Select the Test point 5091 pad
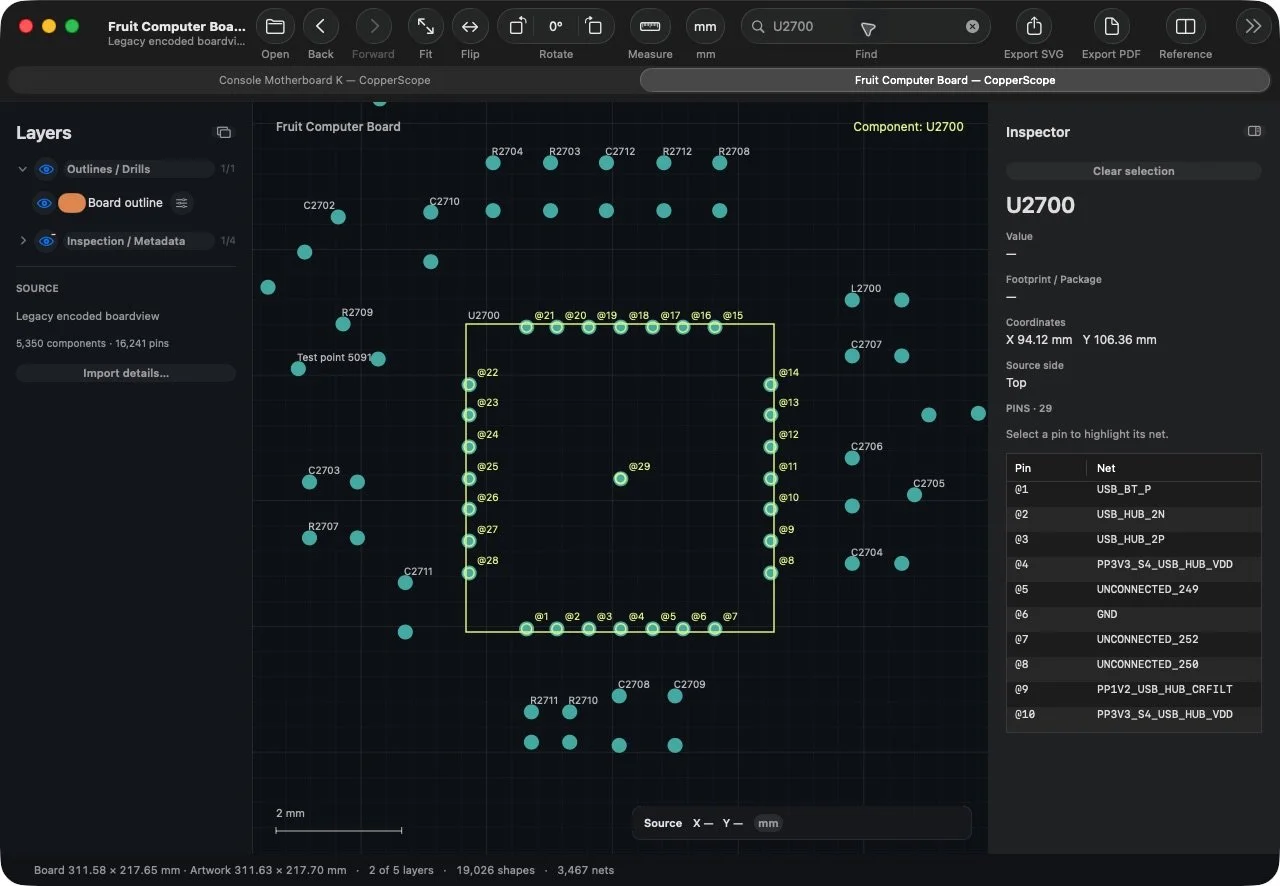 click(298, 369)
